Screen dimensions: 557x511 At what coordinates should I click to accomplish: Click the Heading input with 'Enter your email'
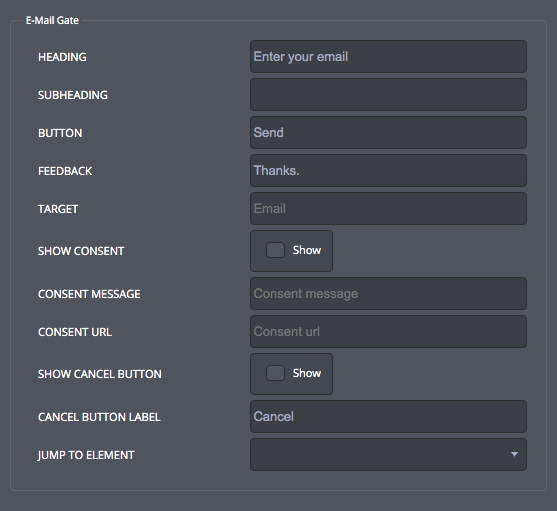[x=388, y=56]
